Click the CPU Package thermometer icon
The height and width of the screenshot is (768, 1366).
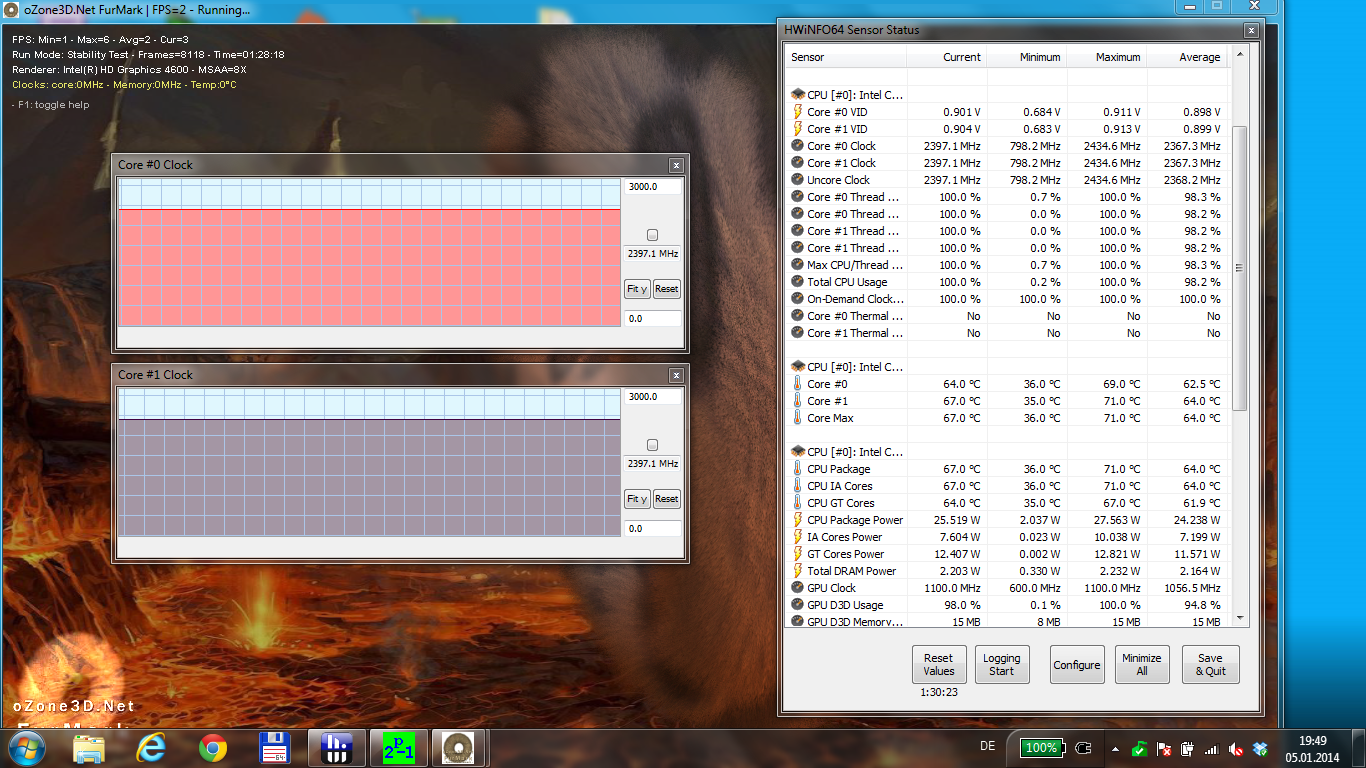797,469
